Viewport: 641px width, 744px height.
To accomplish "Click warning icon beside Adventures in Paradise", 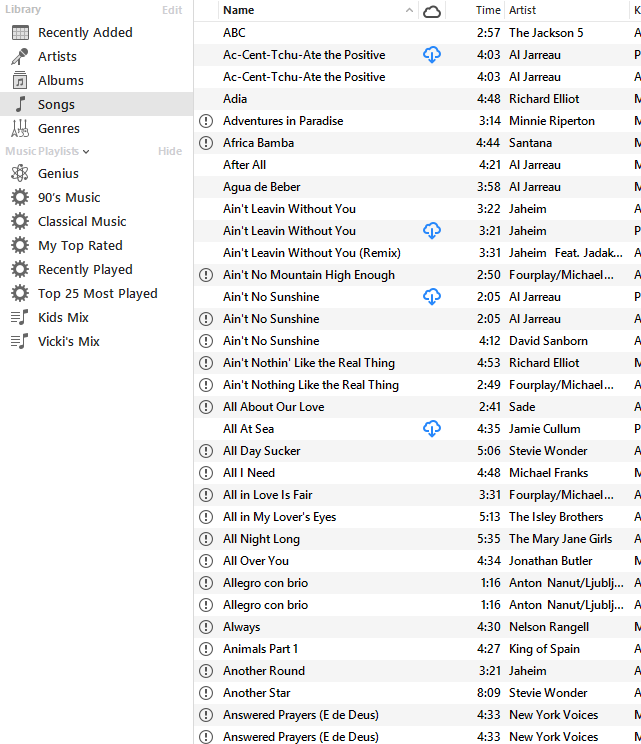I will [206, 121].
